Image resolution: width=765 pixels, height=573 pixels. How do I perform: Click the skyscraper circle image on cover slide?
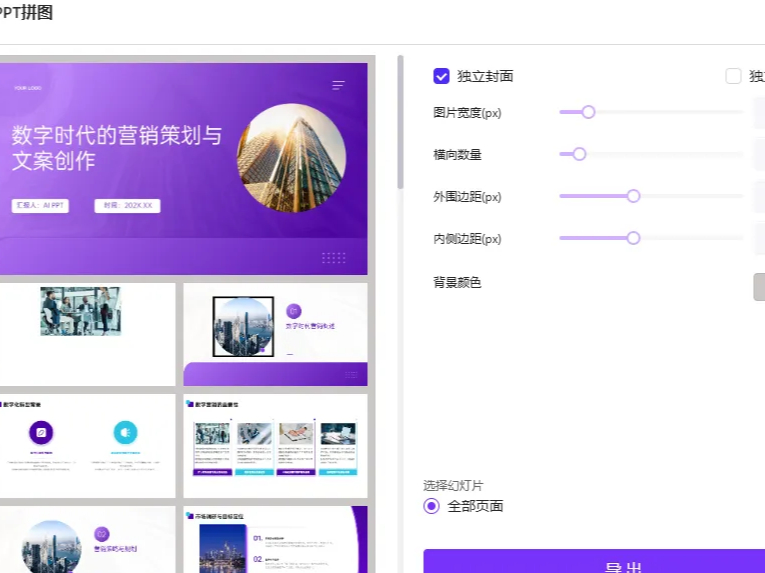(292, 158)
